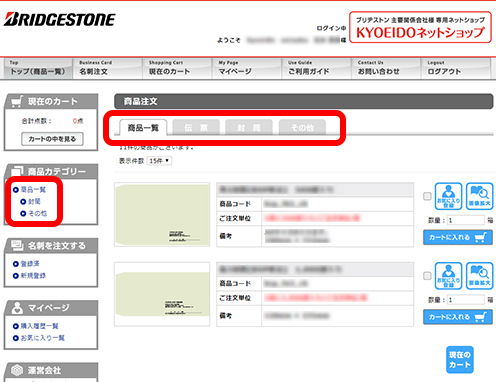Switch to 封筒 tab
The image size is (496, 382).
(249, 128)
